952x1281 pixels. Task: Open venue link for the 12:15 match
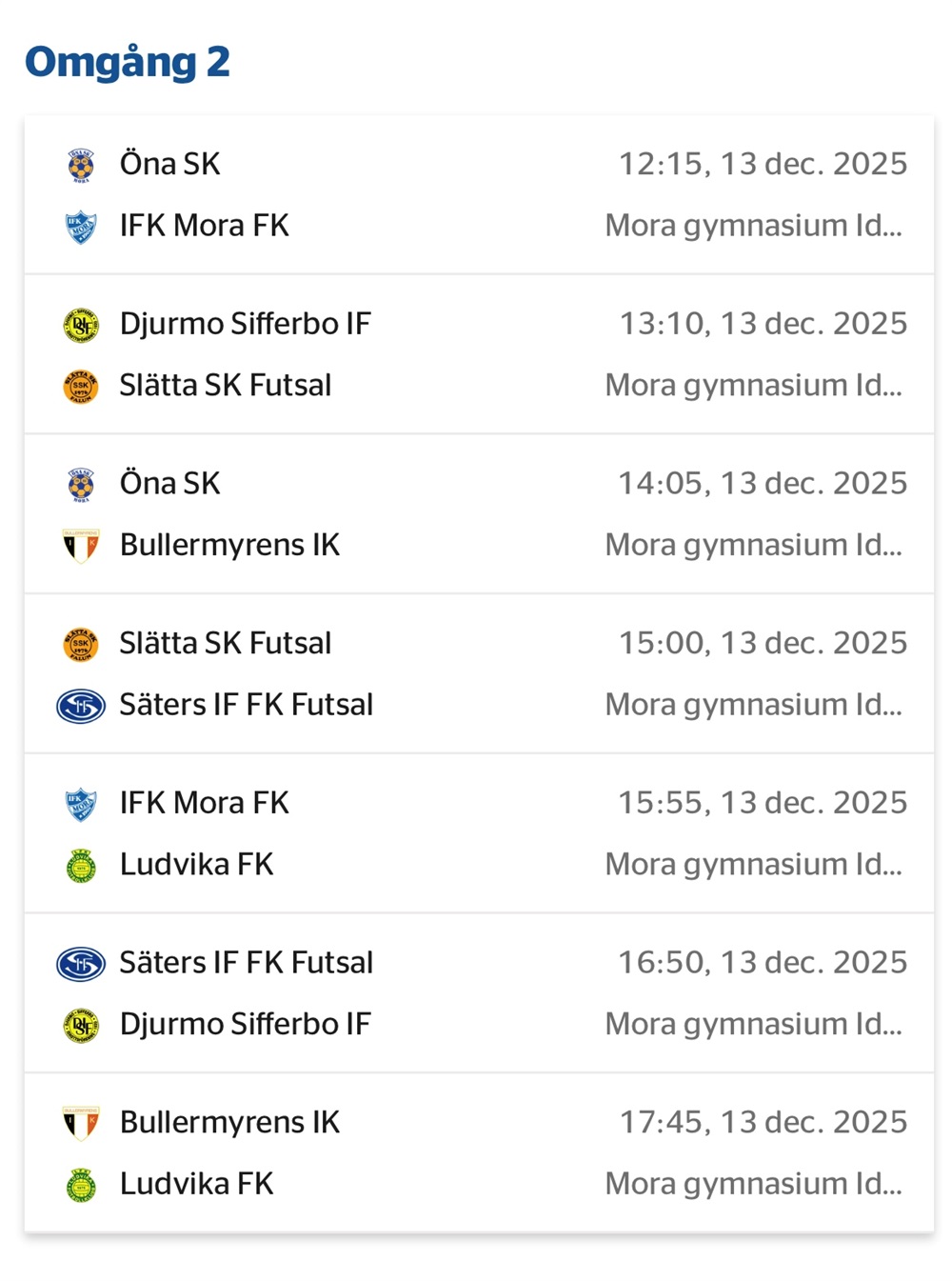pyautogui.click(x=753, y=226)
